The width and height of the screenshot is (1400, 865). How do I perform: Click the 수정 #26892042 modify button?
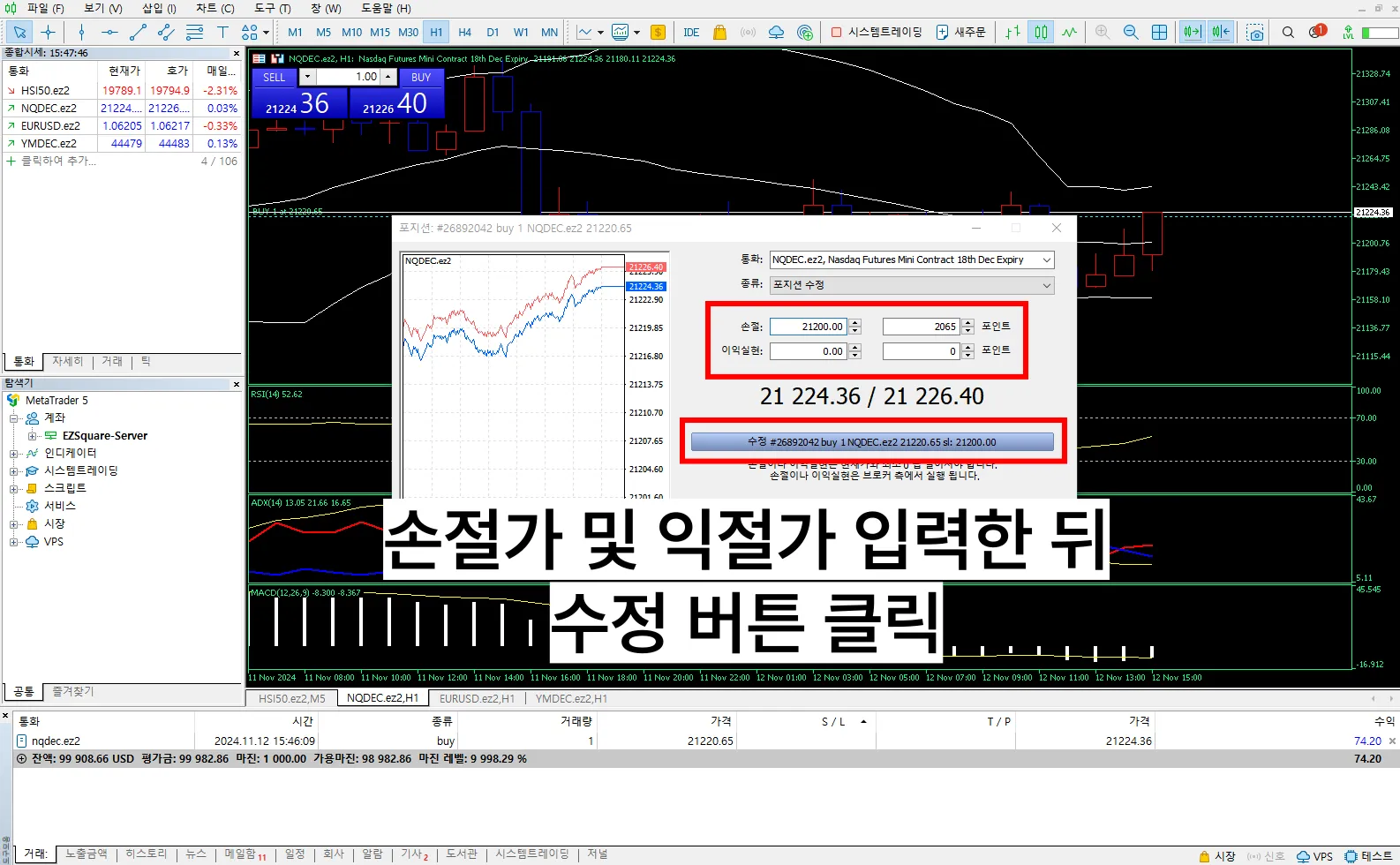[872, 442]
